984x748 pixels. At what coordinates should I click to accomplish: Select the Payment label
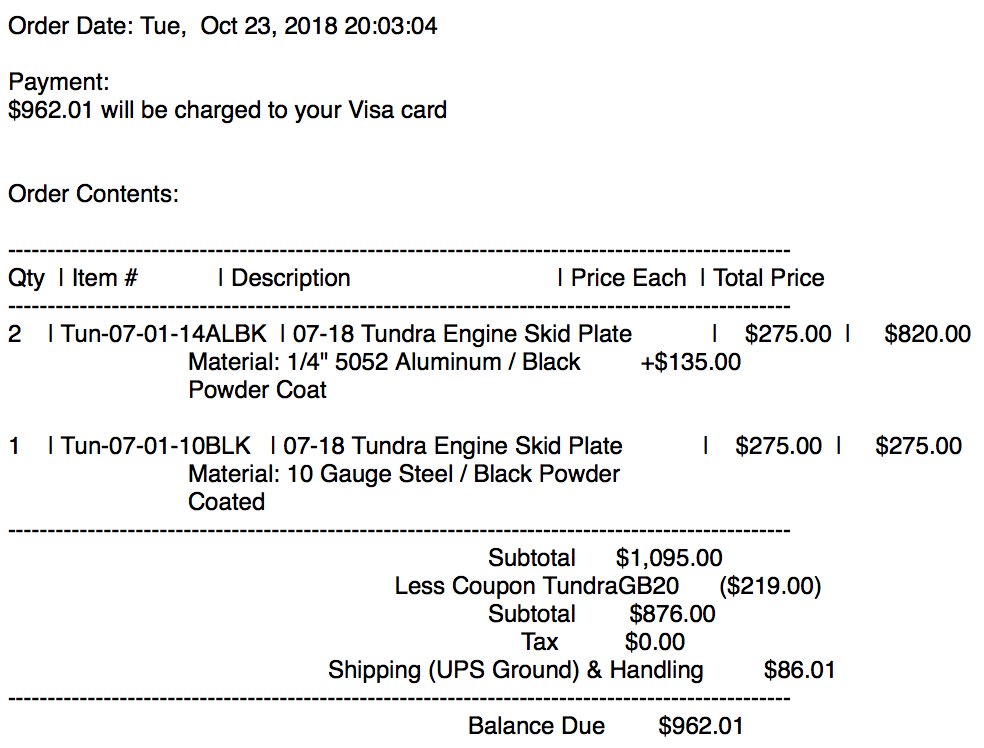(x=59, y=83)
